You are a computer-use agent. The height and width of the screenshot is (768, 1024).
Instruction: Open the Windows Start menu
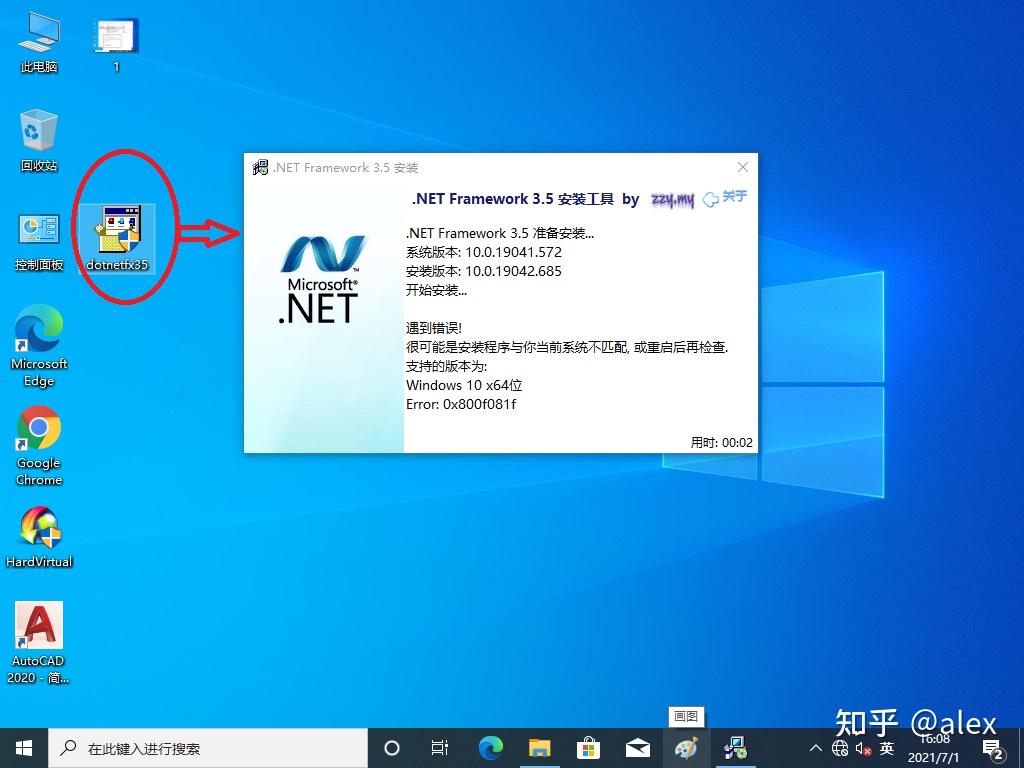click(x=24, y=748)
